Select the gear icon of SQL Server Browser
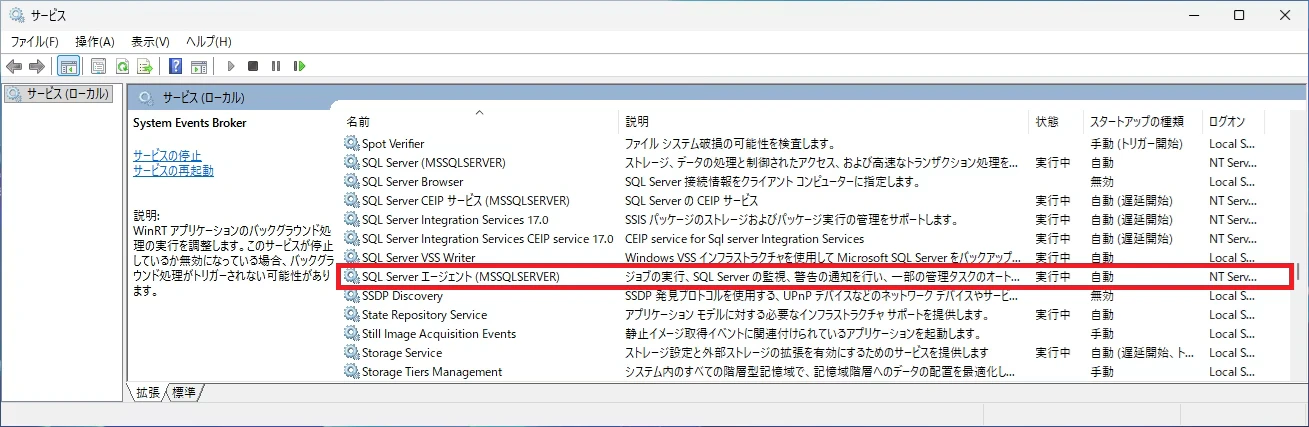The width and height of the screenshot is (1309, 427). tap(351, 182)
